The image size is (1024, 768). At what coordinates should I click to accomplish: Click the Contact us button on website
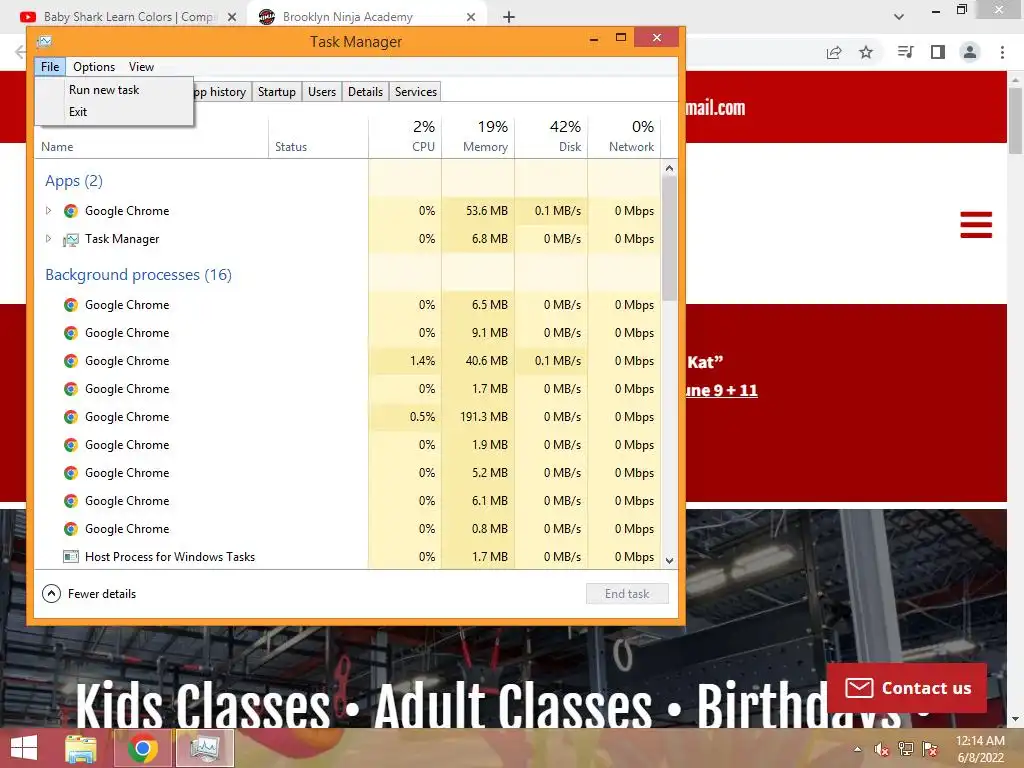(907, 688)
